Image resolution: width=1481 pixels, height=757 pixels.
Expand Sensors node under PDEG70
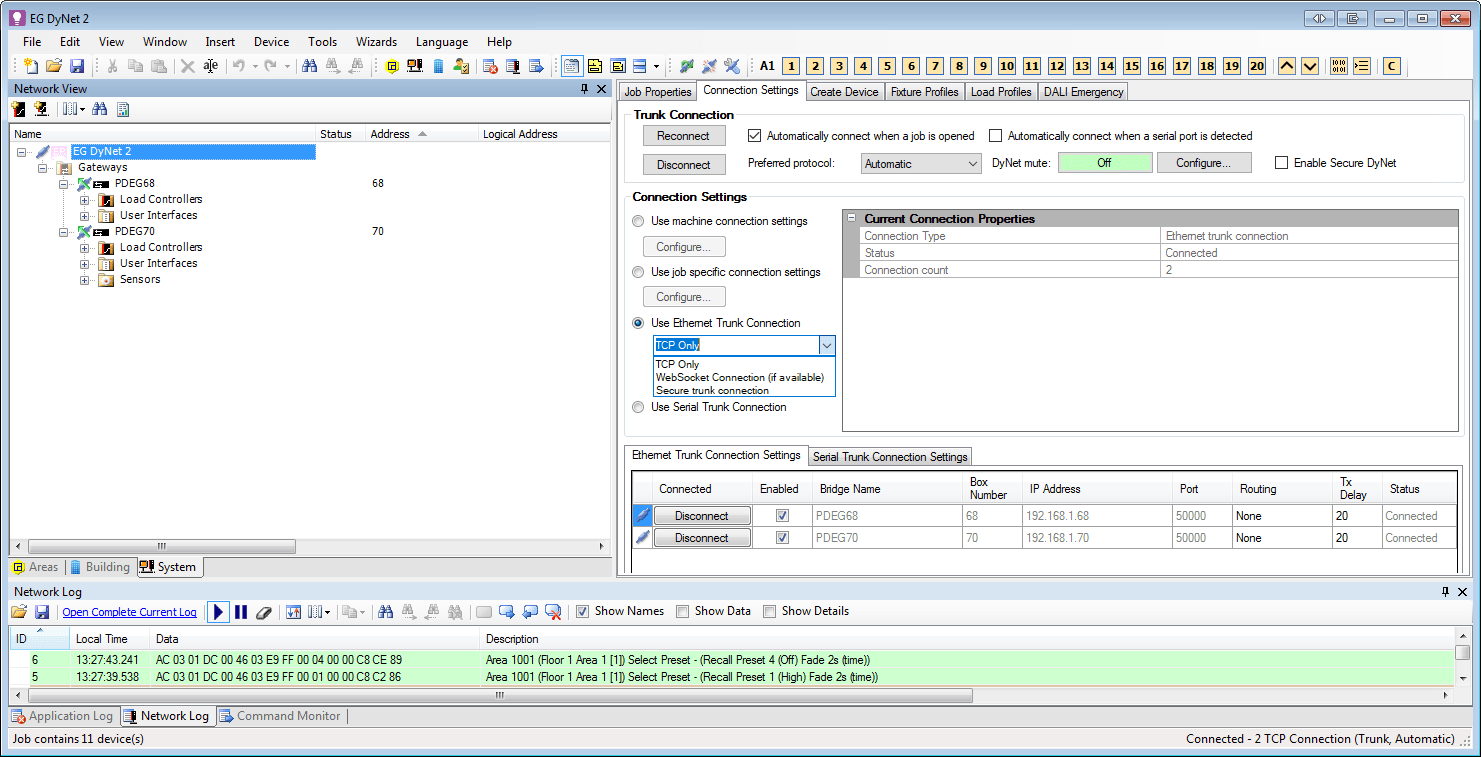coord(85,280)
